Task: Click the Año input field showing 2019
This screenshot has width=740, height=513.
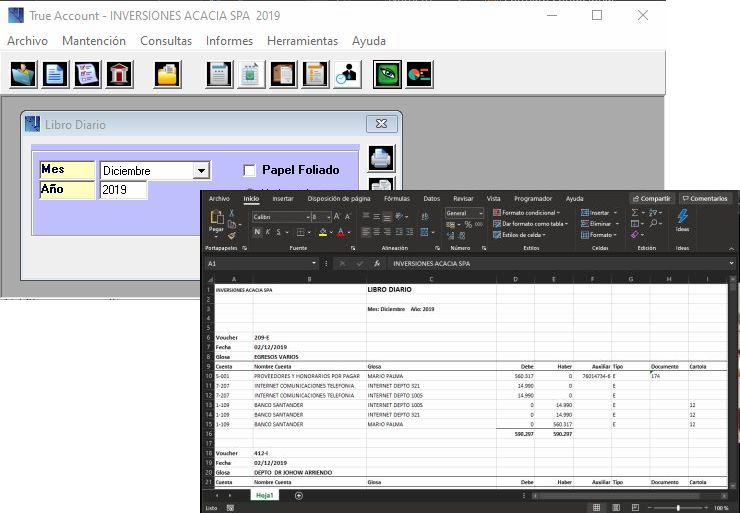Action: point(124,190)
